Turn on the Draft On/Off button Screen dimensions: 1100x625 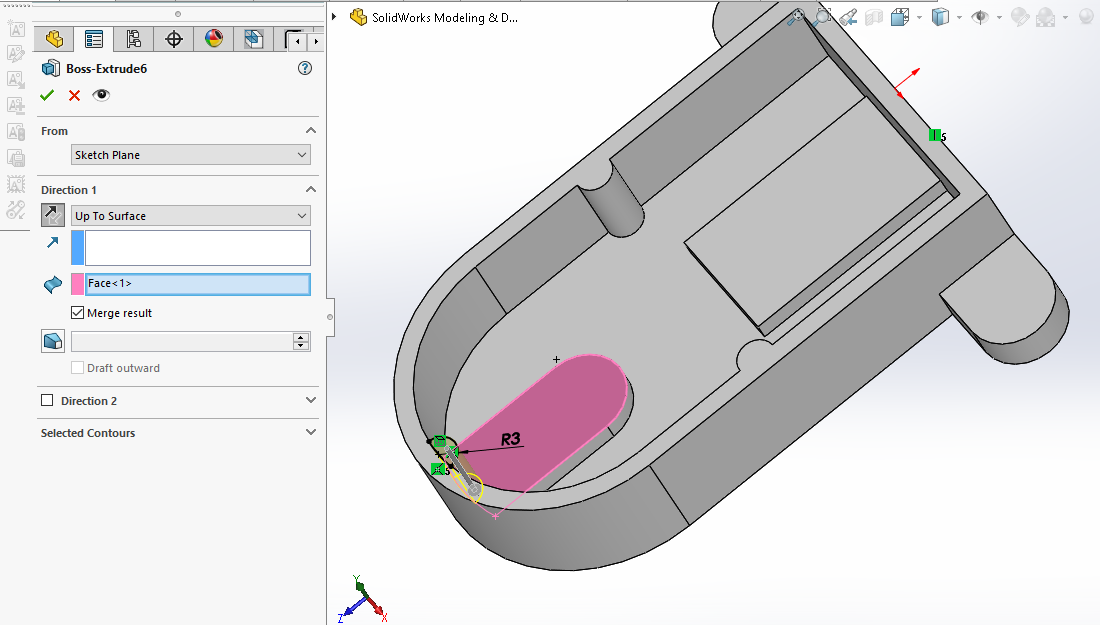click(x=53, y=342)
